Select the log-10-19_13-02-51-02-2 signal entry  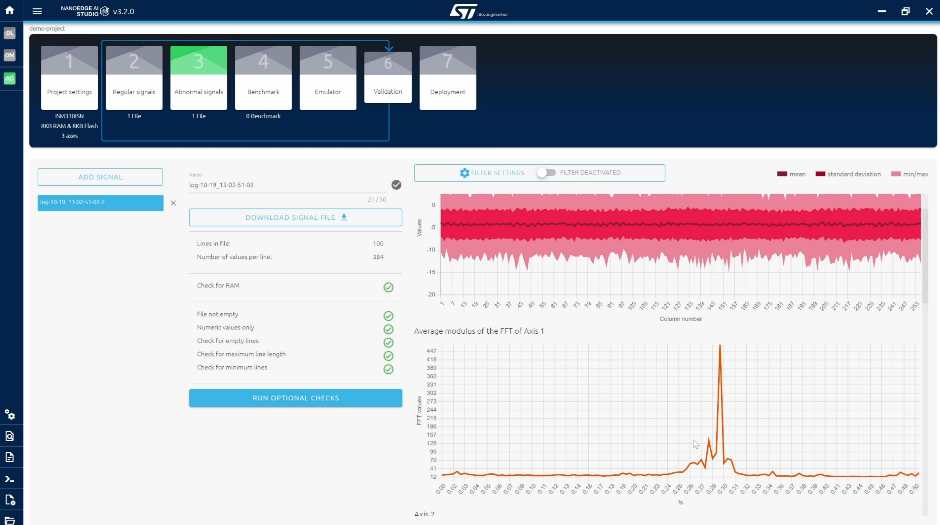[100, 203]
